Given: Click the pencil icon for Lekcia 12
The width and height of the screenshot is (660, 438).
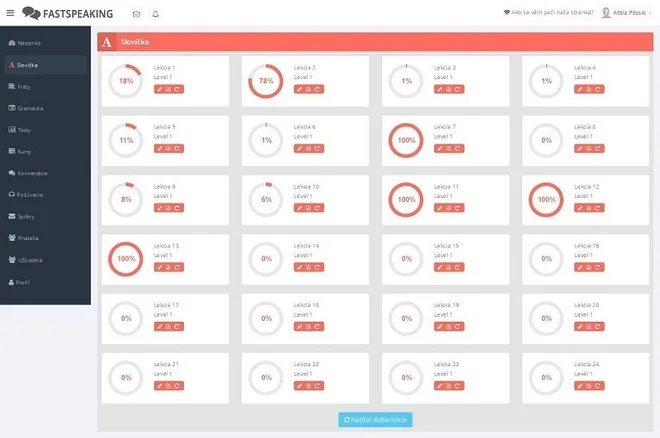Looking at the screenshot, I should point(581,207).
